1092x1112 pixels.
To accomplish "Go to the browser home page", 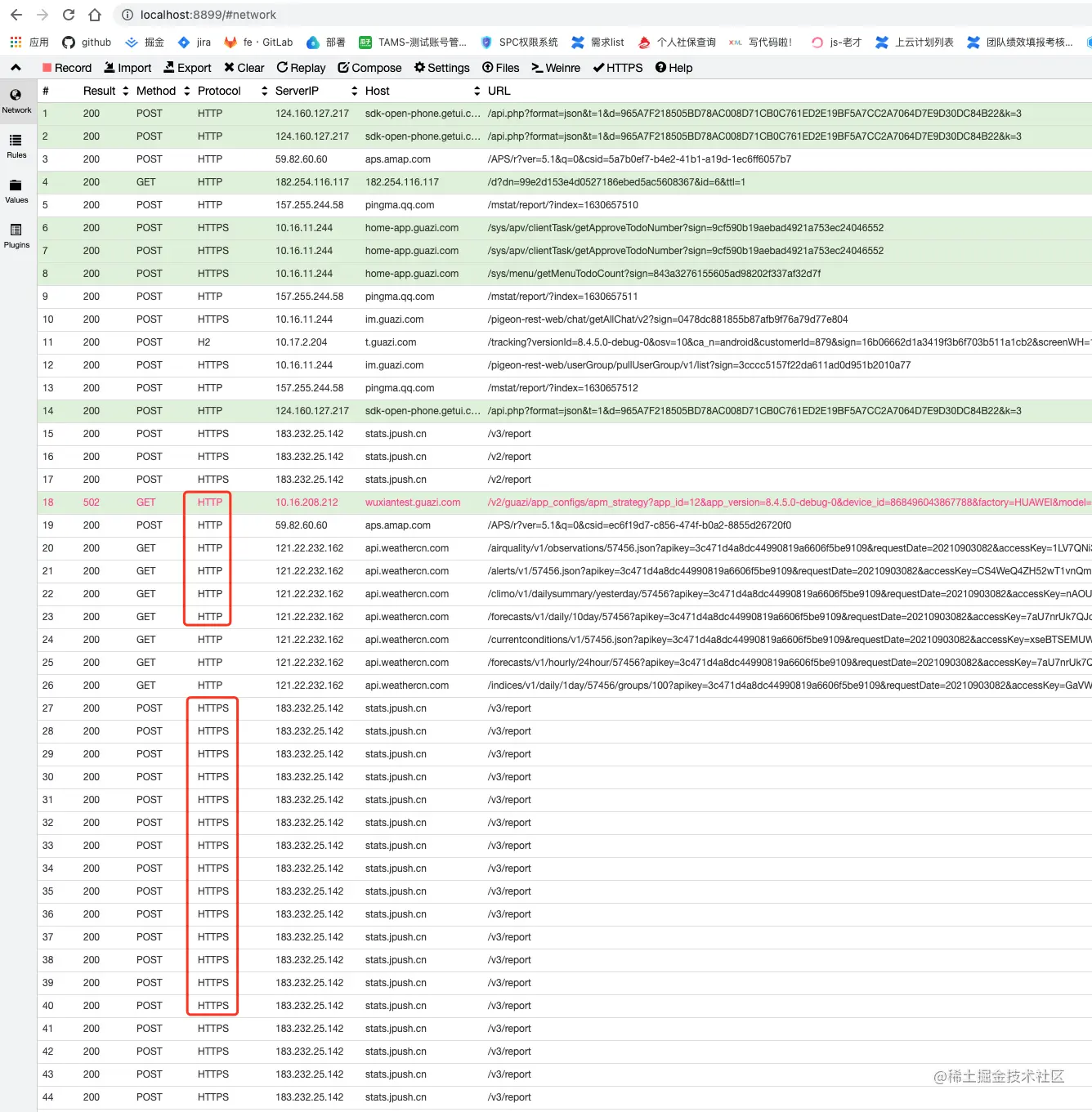I will pos(95,15).
